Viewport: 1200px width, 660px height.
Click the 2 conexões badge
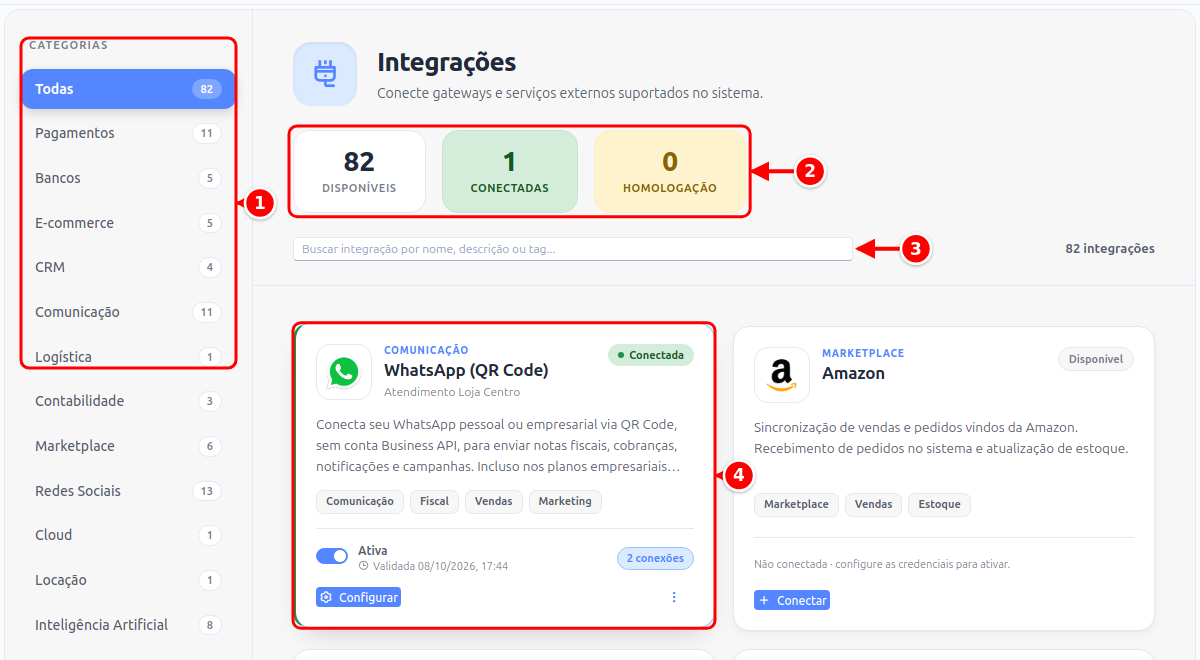tap(655, 558)
